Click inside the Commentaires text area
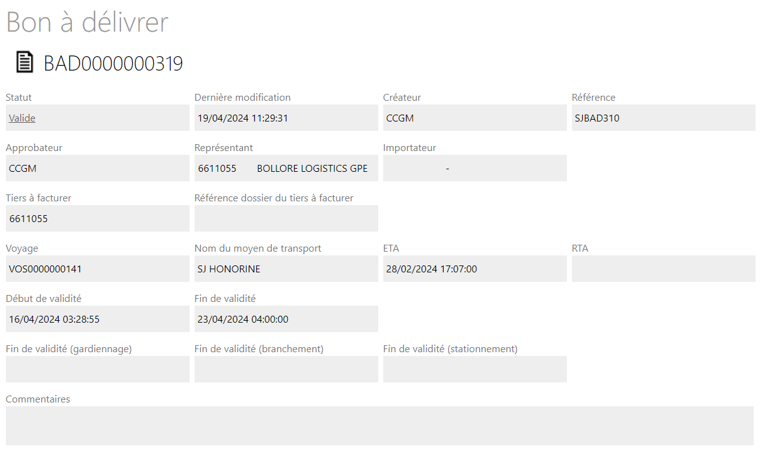Image resolution: width=761 pixels, height=453 pixels. (x=379, y=425)
